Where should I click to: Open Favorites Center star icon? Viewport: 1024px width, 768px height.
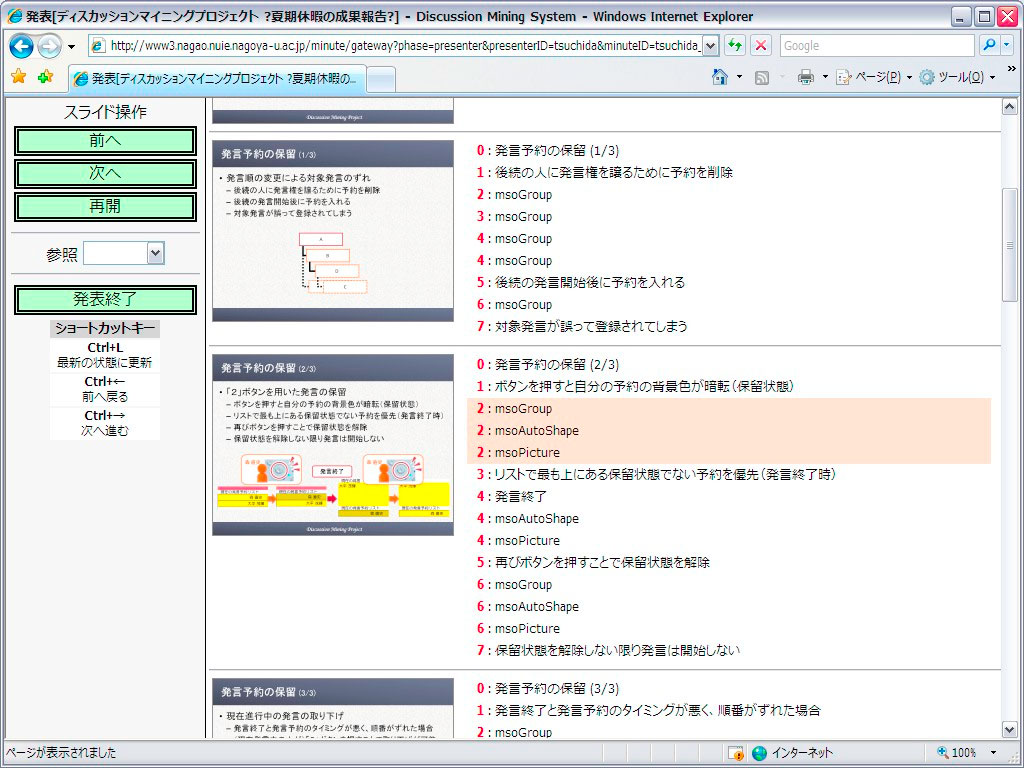point(19,77)
